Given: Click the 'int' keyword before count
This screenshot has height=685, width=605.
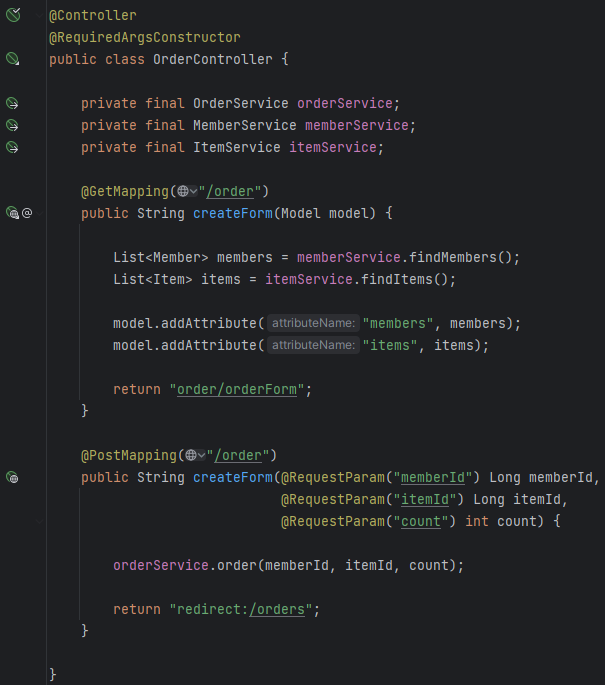Looking at the screenshot, I should click(477, 521).
